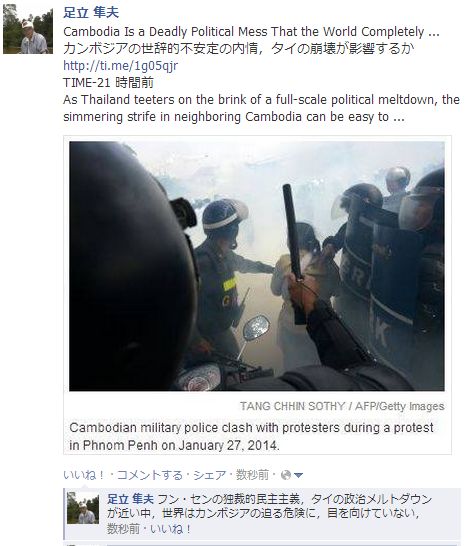The width and height of the screenshot is (468, 546).
Task: Click the globe privacy audience icon
Action: (286, 475)
